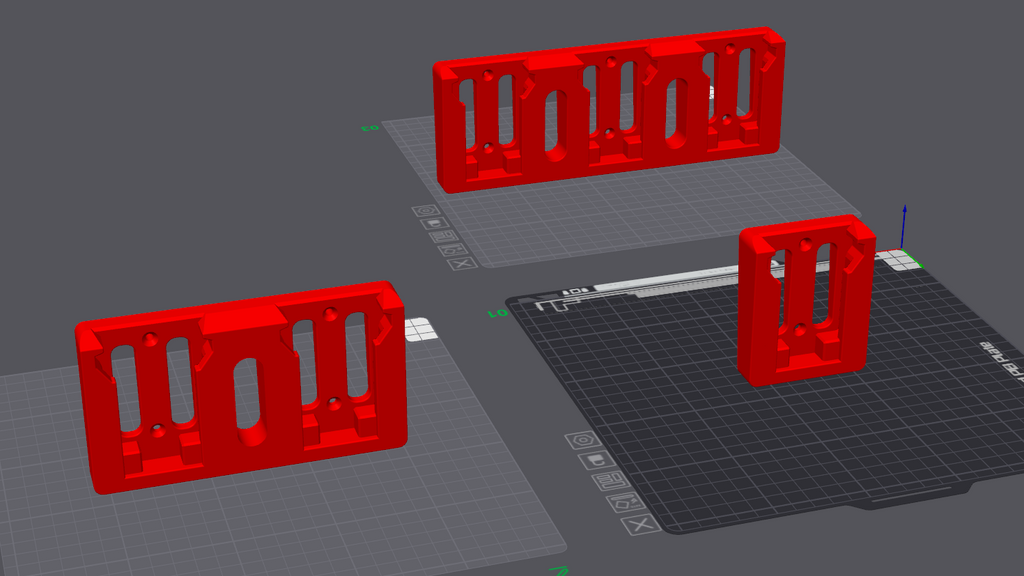Screen dimensions: 1024x576
Task: Toggle the lock icon on plate 01
Action: coord(596,460)
